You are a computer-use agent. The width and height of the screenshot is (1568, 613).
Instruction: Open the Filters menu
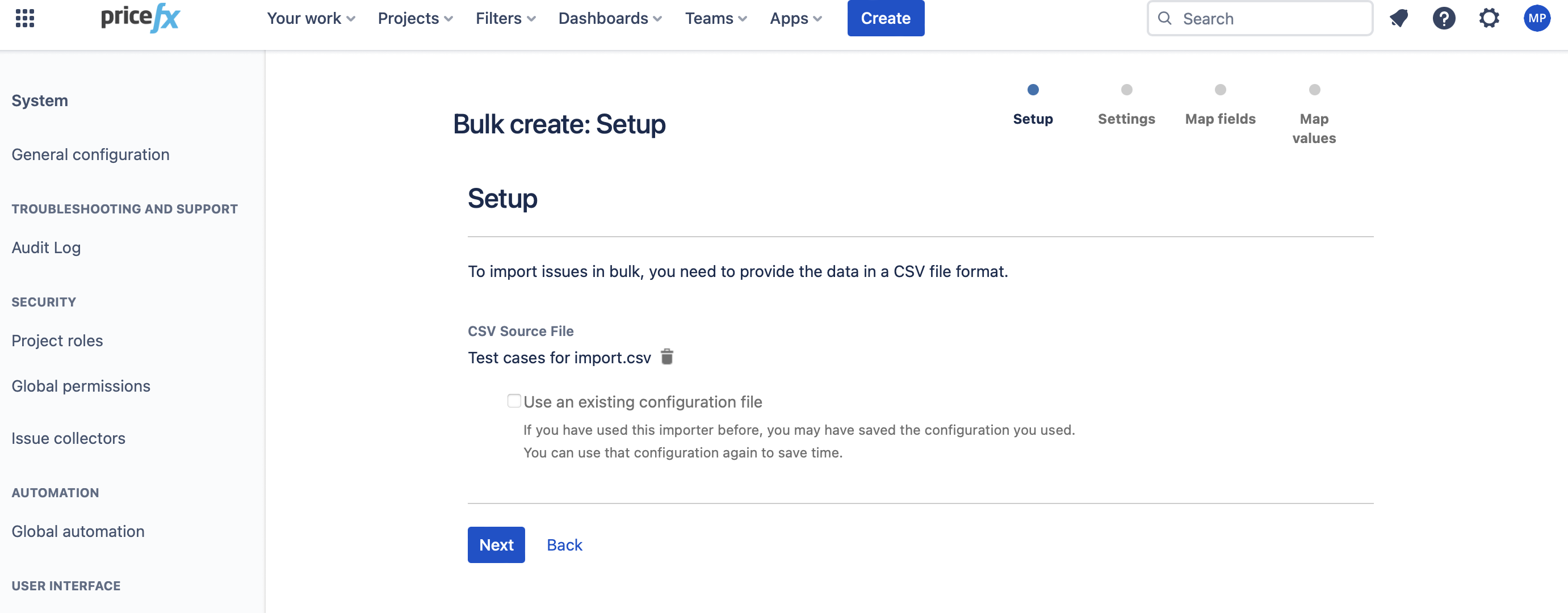click(505, 18)
